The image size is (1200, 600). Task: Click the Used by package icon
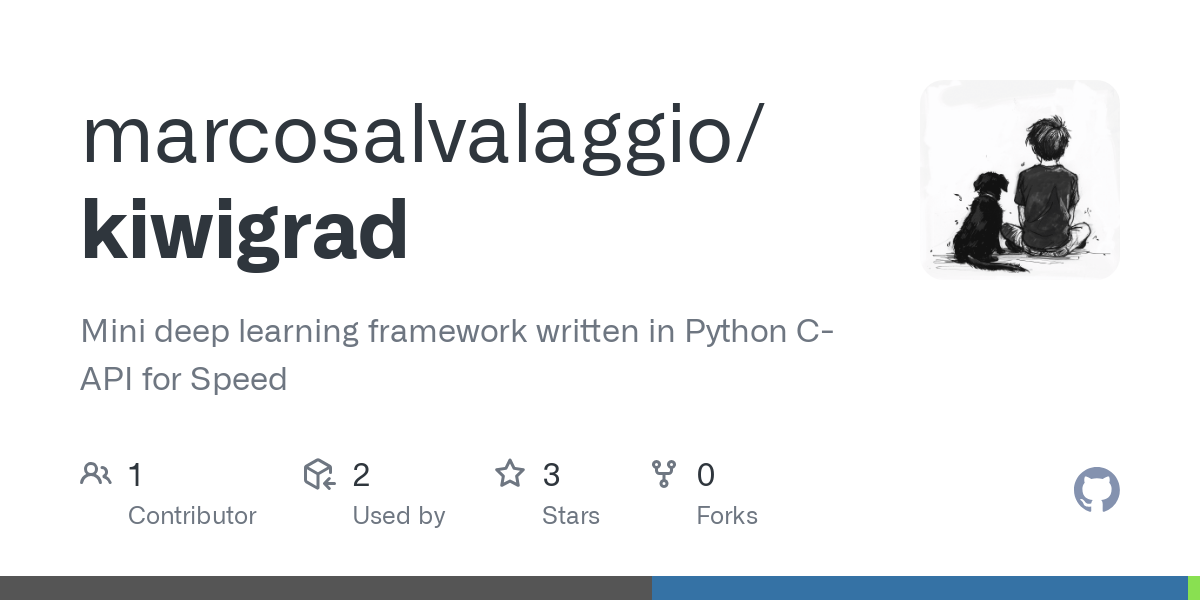(x=319, y=474)
